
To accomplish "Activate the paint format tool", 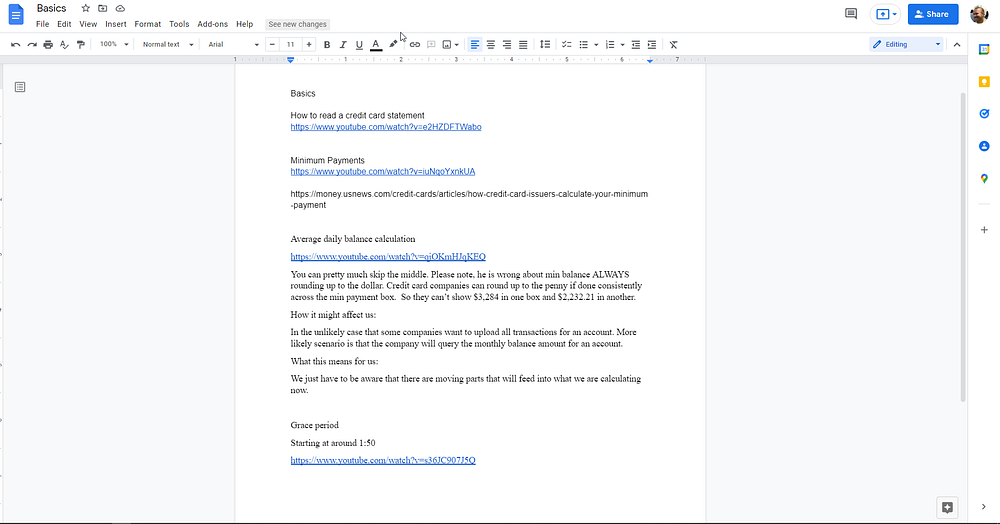I will (80, 45).
